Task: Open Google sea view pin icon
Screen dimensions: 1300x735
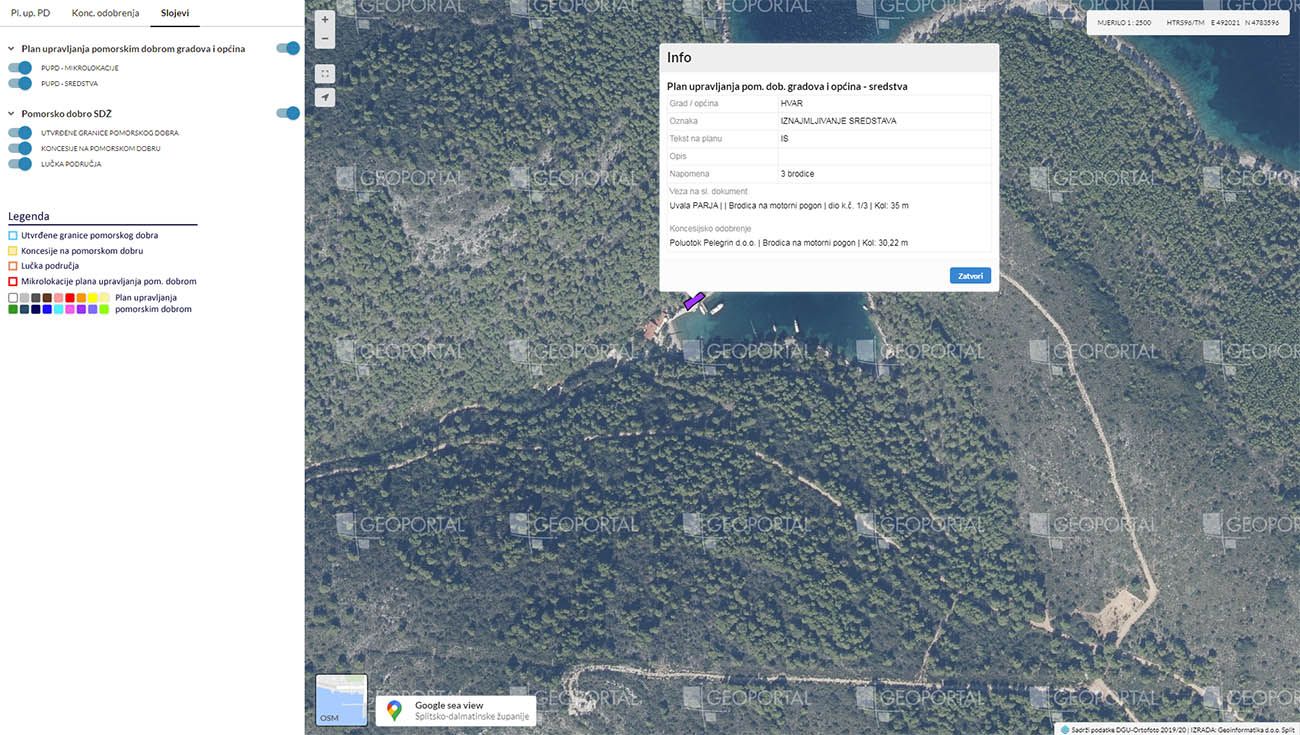Action: [x=395, y=710]
